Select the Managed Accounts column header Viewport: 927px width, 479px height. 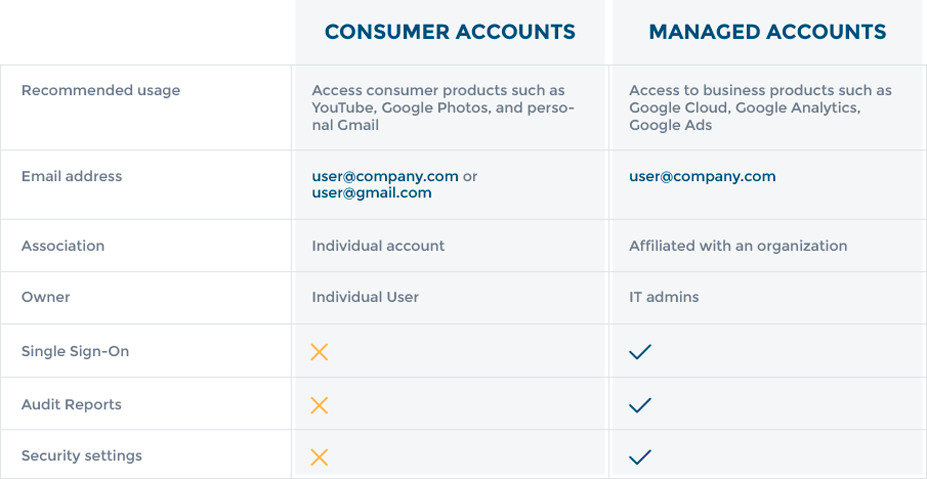[767, 32]
